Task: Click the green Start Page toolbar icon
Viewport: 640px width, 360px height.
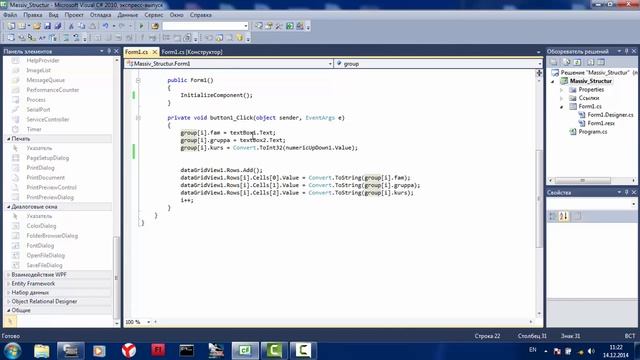Action: coord(290,26)
